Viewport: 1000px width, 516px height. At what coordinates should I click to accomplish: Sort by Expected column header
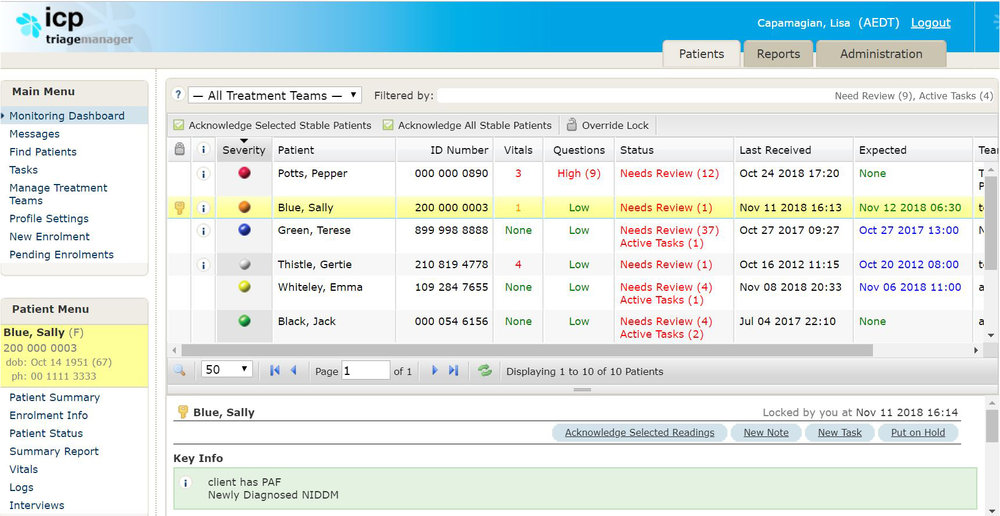[913, 150]
